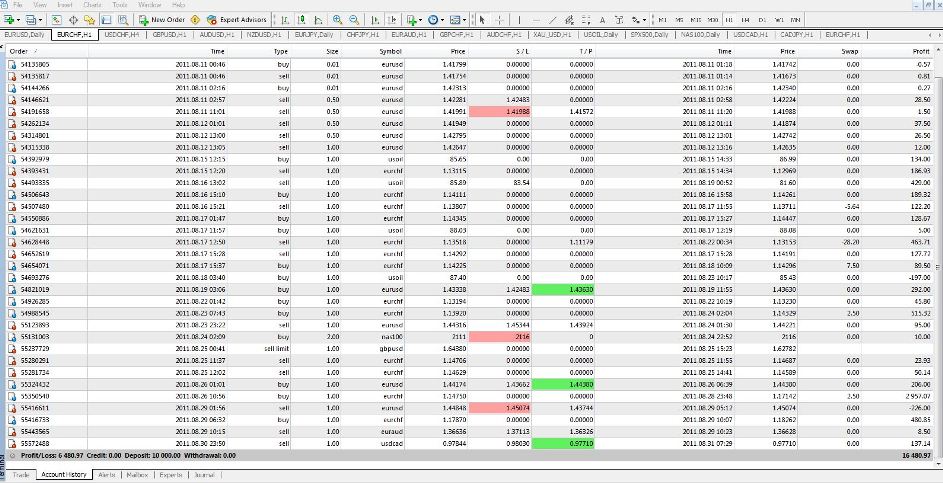Expand the Periodicity clock dropdown
The image size is (943, 483).
[443, 19]
